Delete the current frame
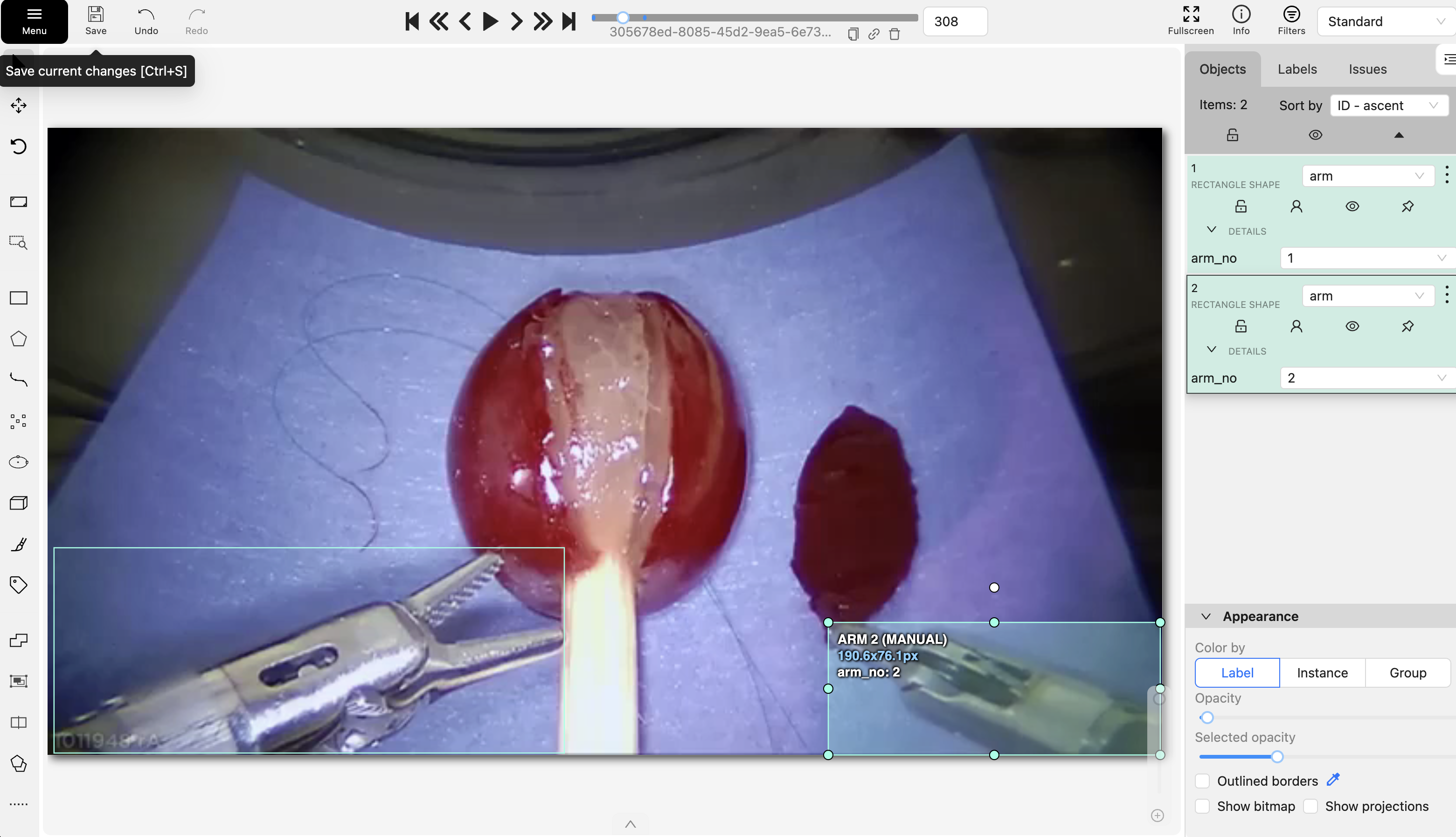This screenshot has width=1456, height=837. (x=894, y=34)
